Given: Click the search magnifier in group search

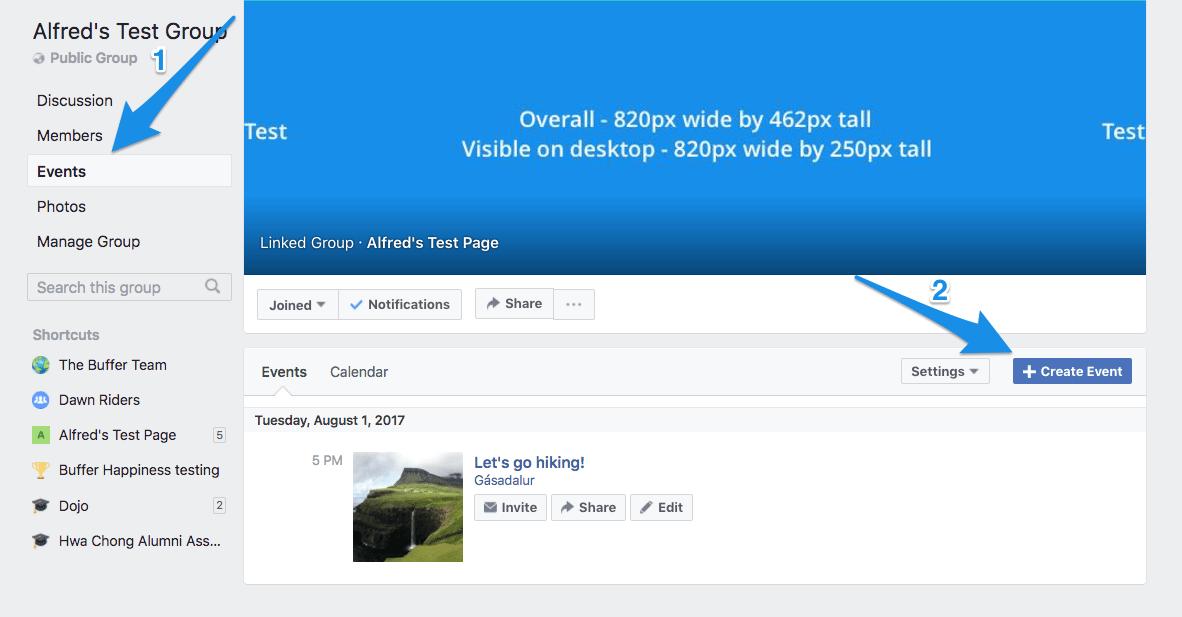Looking at the screenshot, I should click(x=212, y=287).
